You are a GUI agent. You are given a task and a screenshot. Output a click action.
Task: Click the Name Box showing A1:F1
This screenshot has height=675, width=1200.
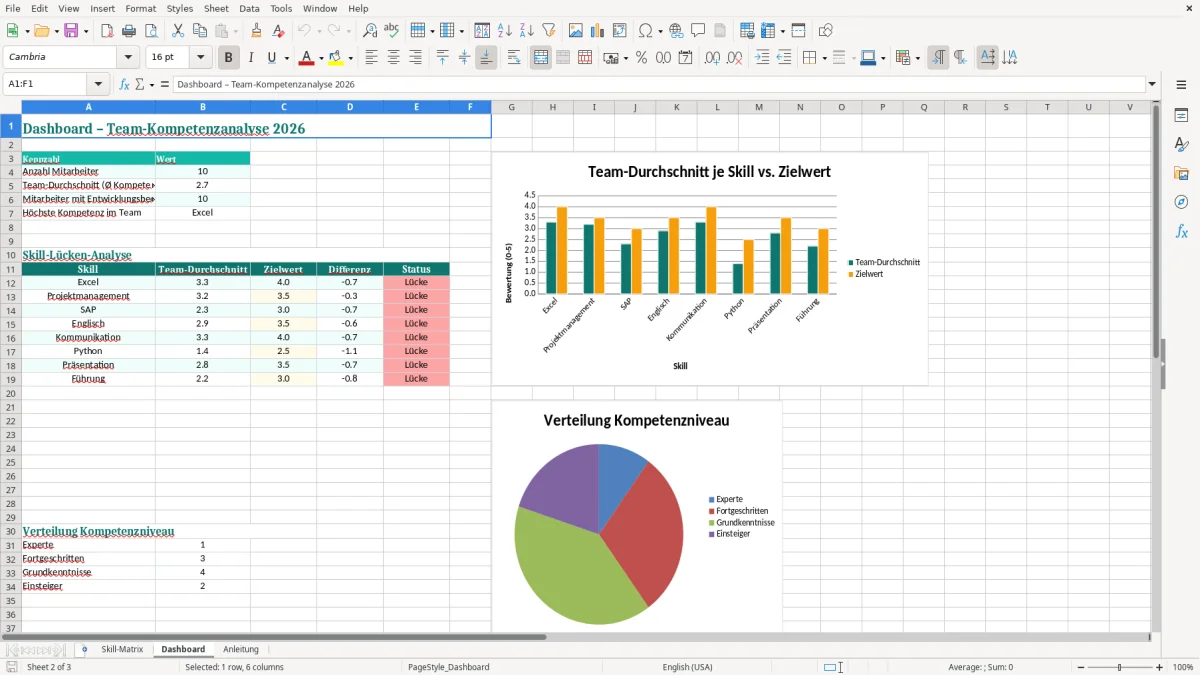[x=46, y=85]
